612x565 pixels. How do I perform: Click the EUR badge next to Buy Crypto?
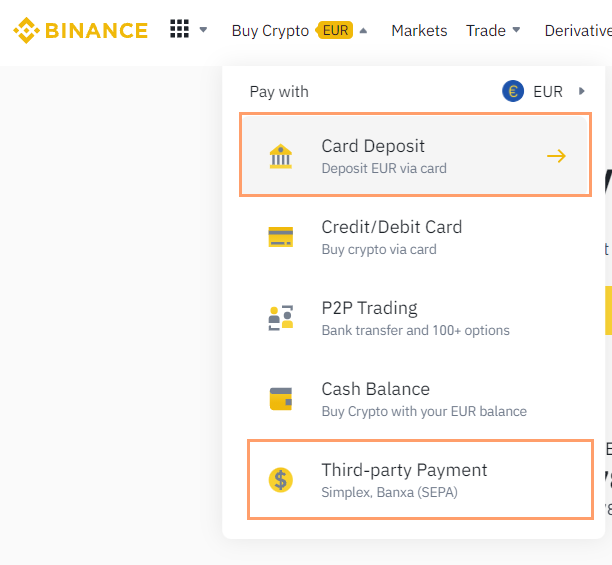pos(336,30)
